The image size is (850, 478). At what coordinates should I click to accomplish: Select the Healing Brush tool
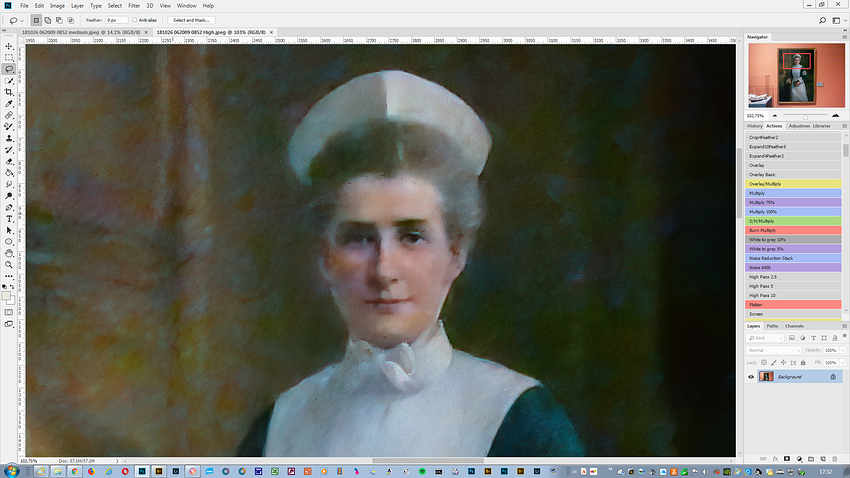tap(9, 115)
